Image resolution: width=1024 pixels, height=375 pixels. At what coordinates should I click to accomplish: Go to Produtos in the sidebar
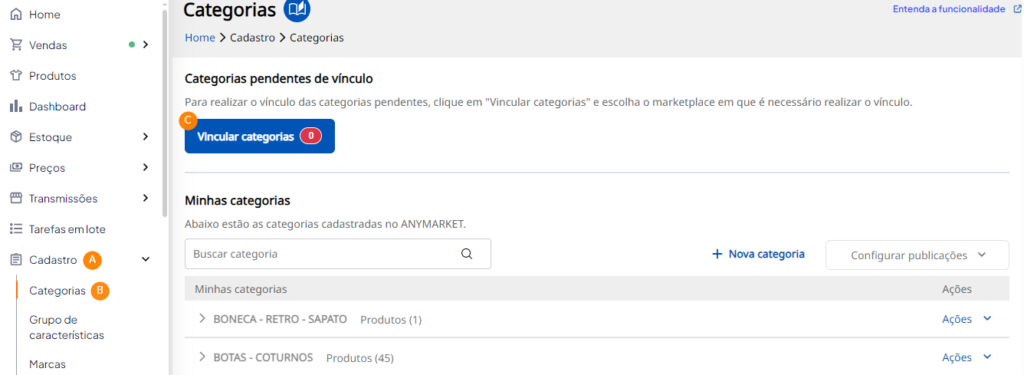pos(52,76)
